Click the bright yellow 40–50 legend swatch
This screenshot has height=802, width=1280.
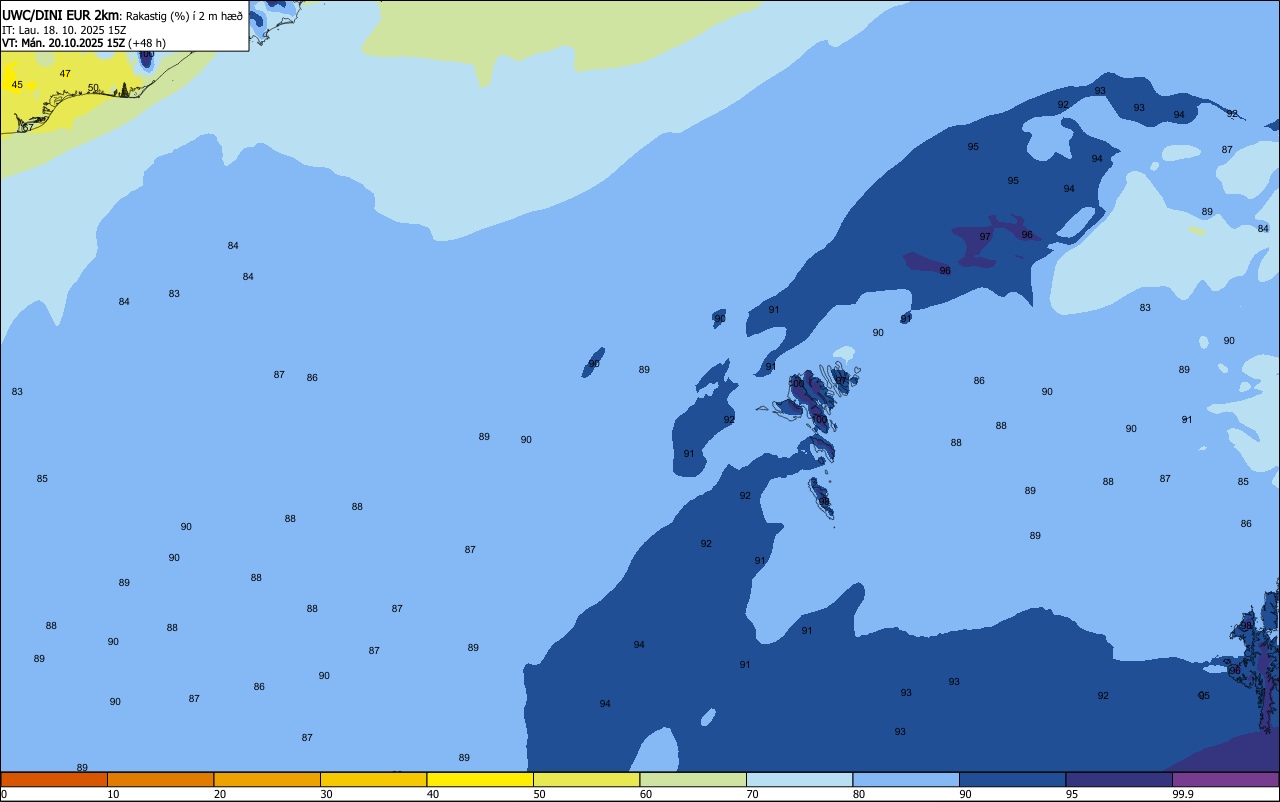tap(480, 779)
